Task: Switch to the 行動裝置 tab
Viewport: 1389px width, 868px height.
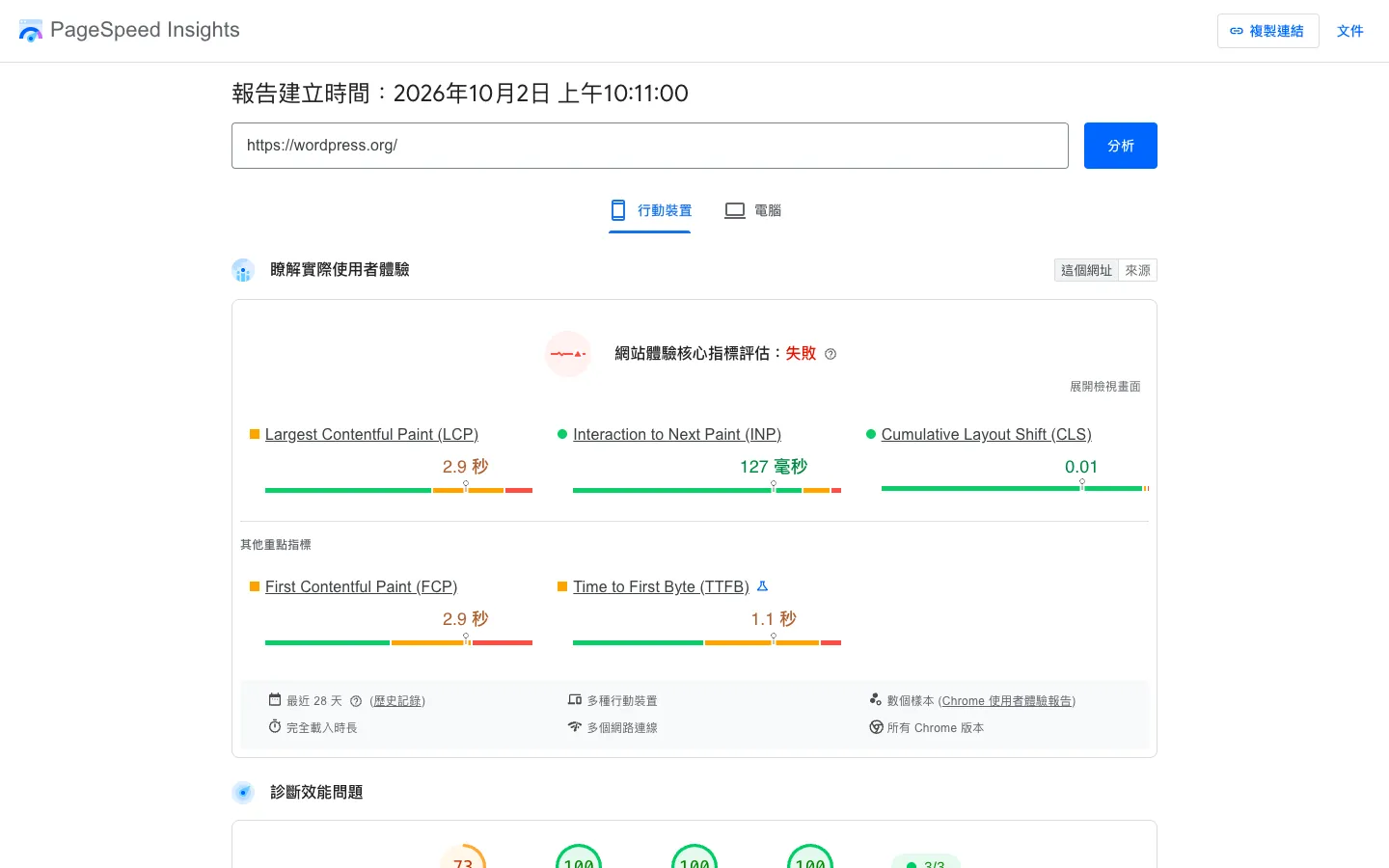Action: [650, 210]
